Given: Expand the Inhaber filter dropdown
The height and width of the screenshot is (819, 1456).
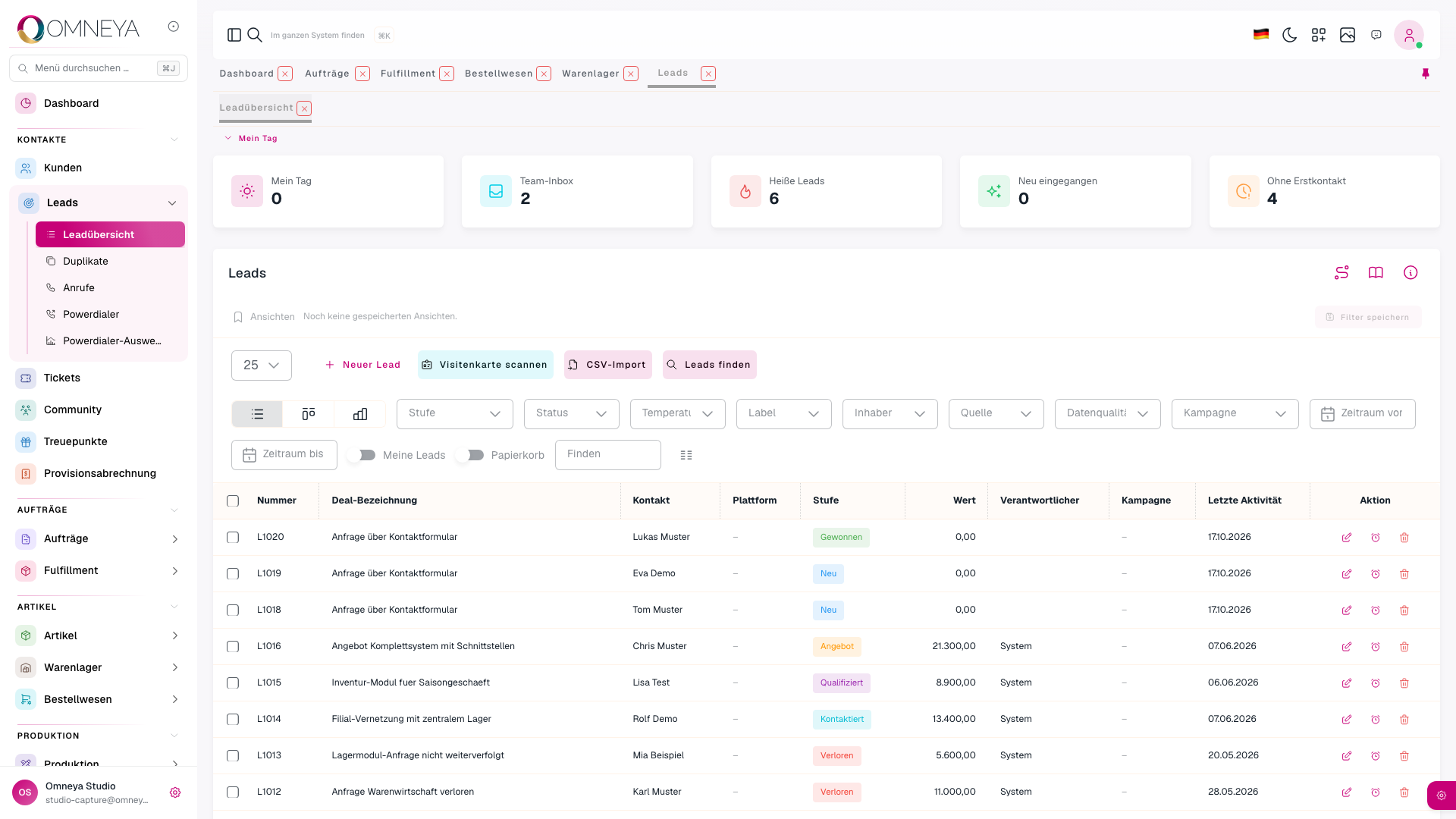Looking at the screenshot, I should click(890, 414).
